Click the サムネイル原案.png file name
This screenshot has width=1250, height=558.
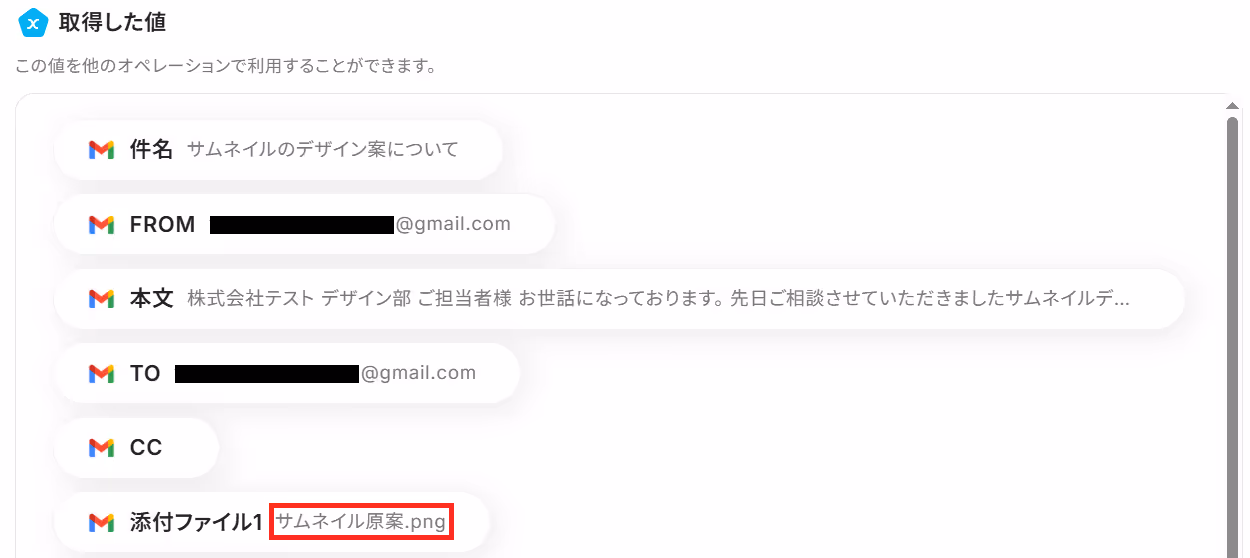coord(361,522)
